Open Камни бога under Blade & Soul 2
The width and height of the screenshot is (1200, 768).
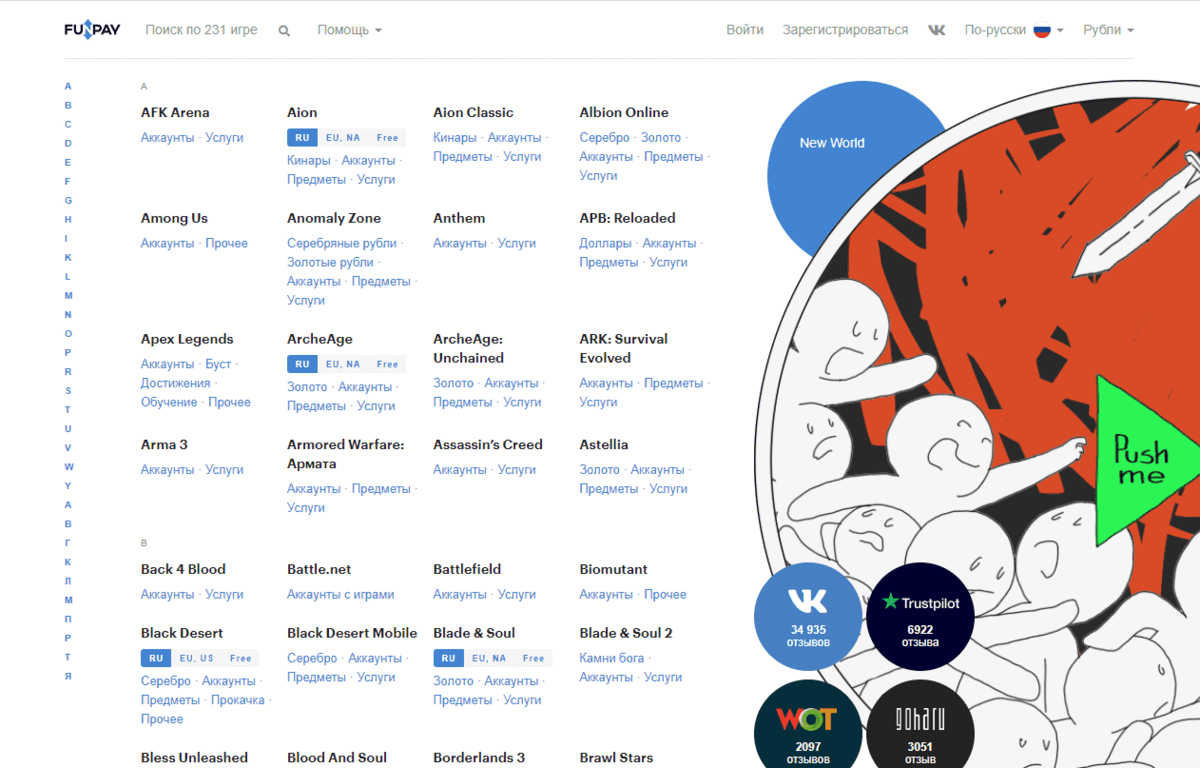(612, 658)
